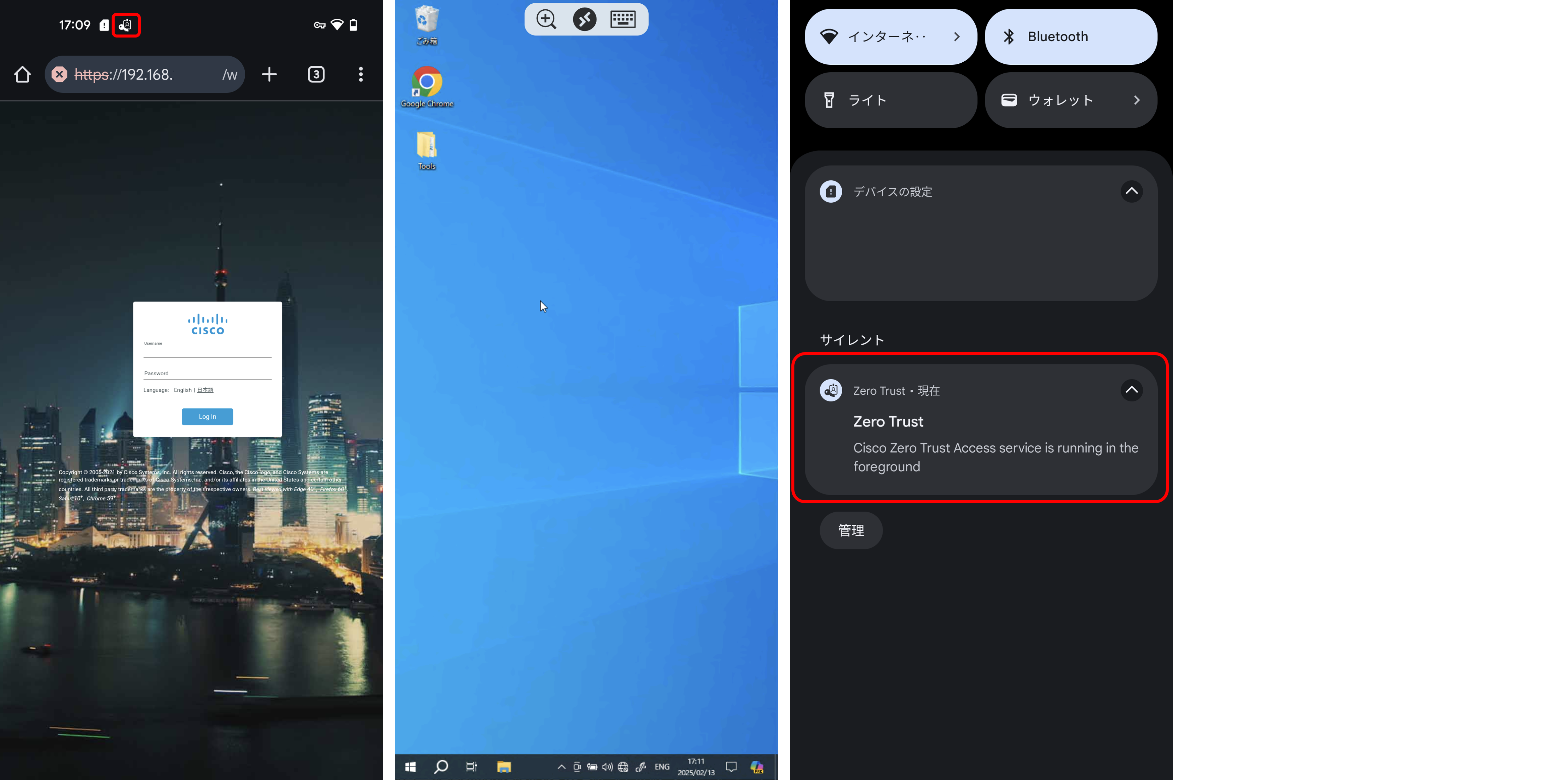Open the ウォレット wallet tile
This screenshot has height=780, width=1568.
coord(1071,101)
